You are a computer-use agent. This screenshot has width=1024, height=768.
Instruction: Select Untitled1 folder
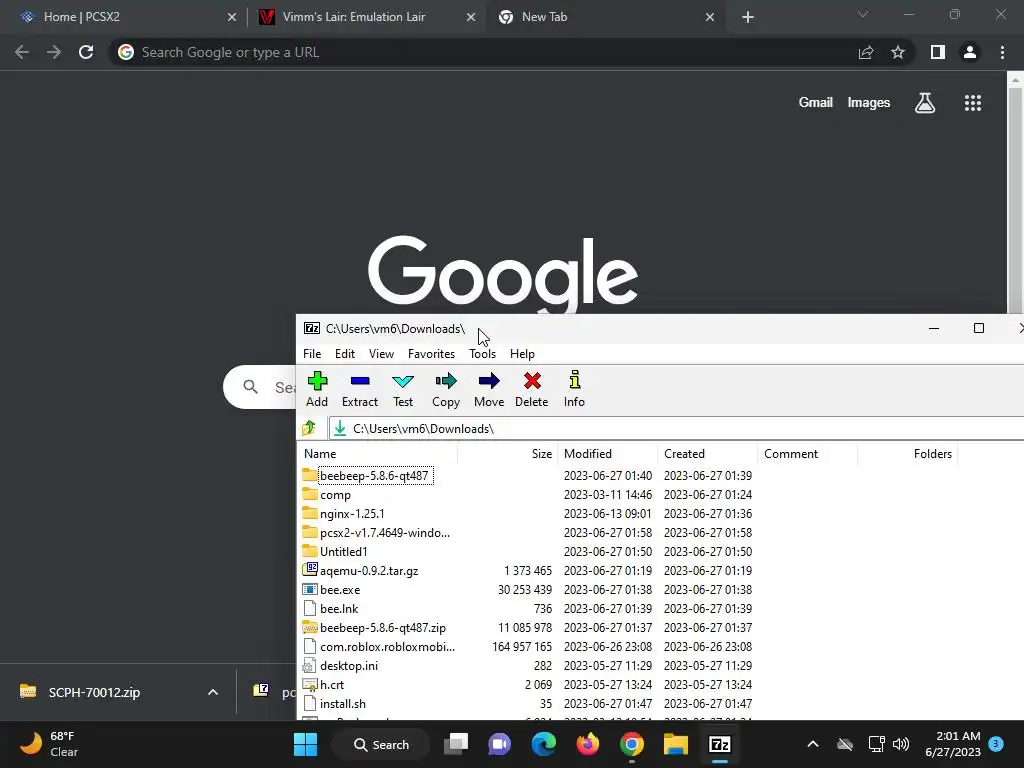(x=344, y=552)
